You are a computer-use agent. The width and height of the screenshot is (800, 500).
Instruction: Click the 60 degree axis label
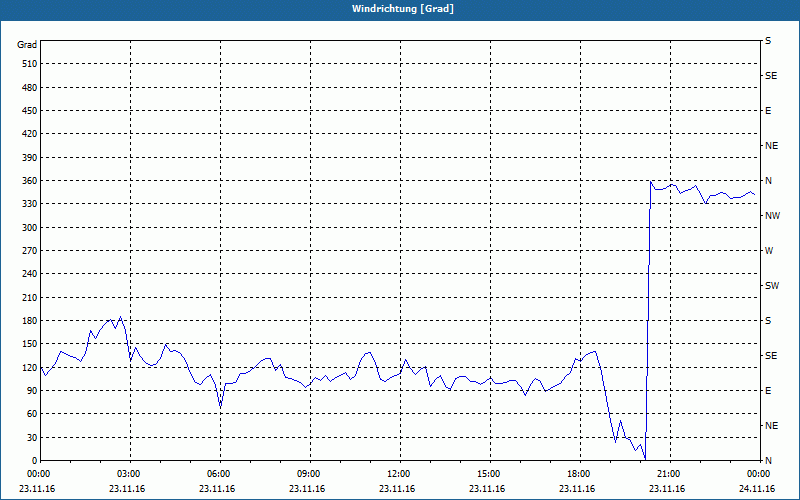[x=31, y=414]
